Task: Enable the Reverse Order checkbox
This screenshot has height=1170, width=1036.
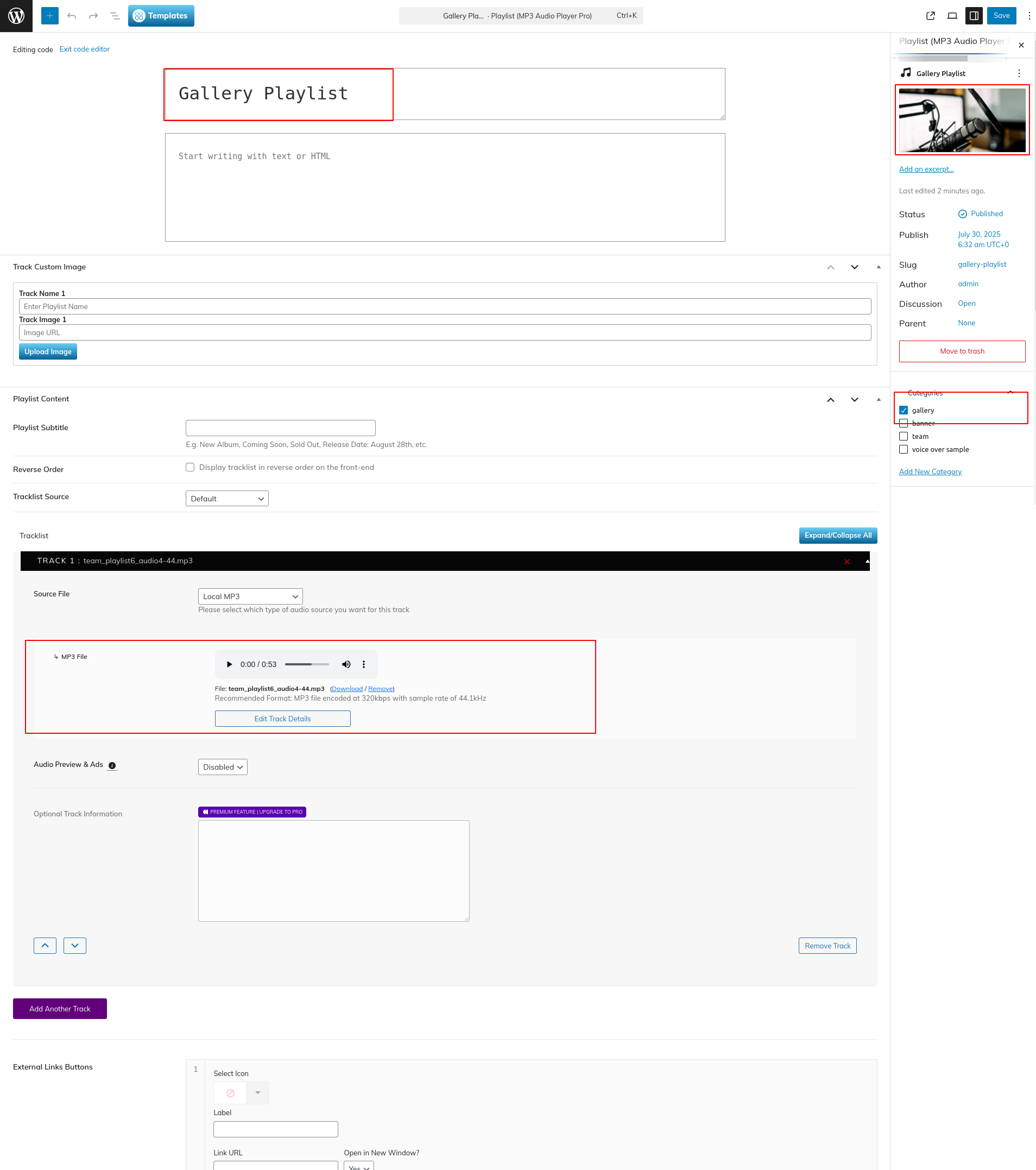Action: [x=190, y=467]
